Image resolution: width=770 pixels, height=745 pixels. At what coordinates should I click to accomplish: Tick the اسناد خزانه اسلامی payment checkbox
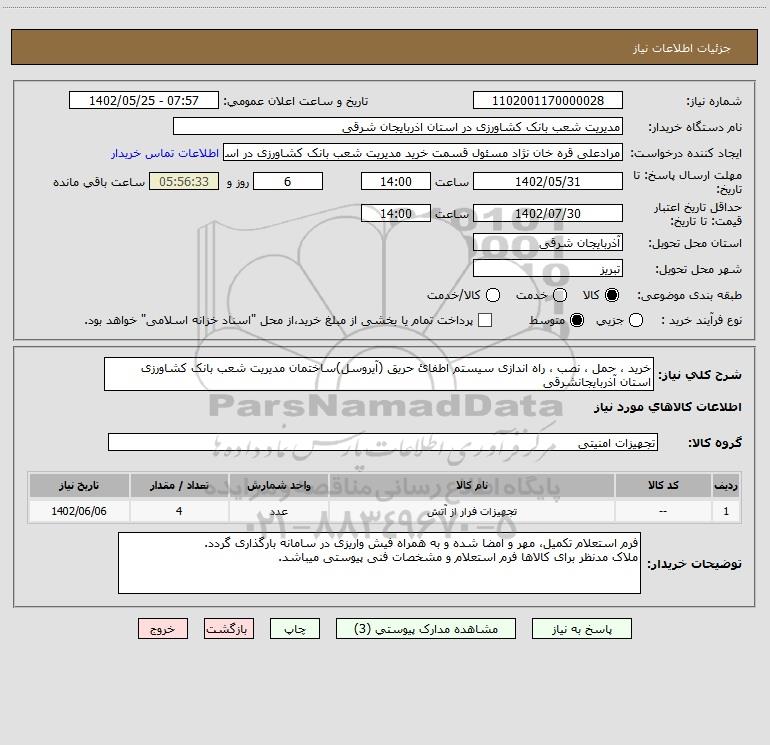[x=485, y=320]
